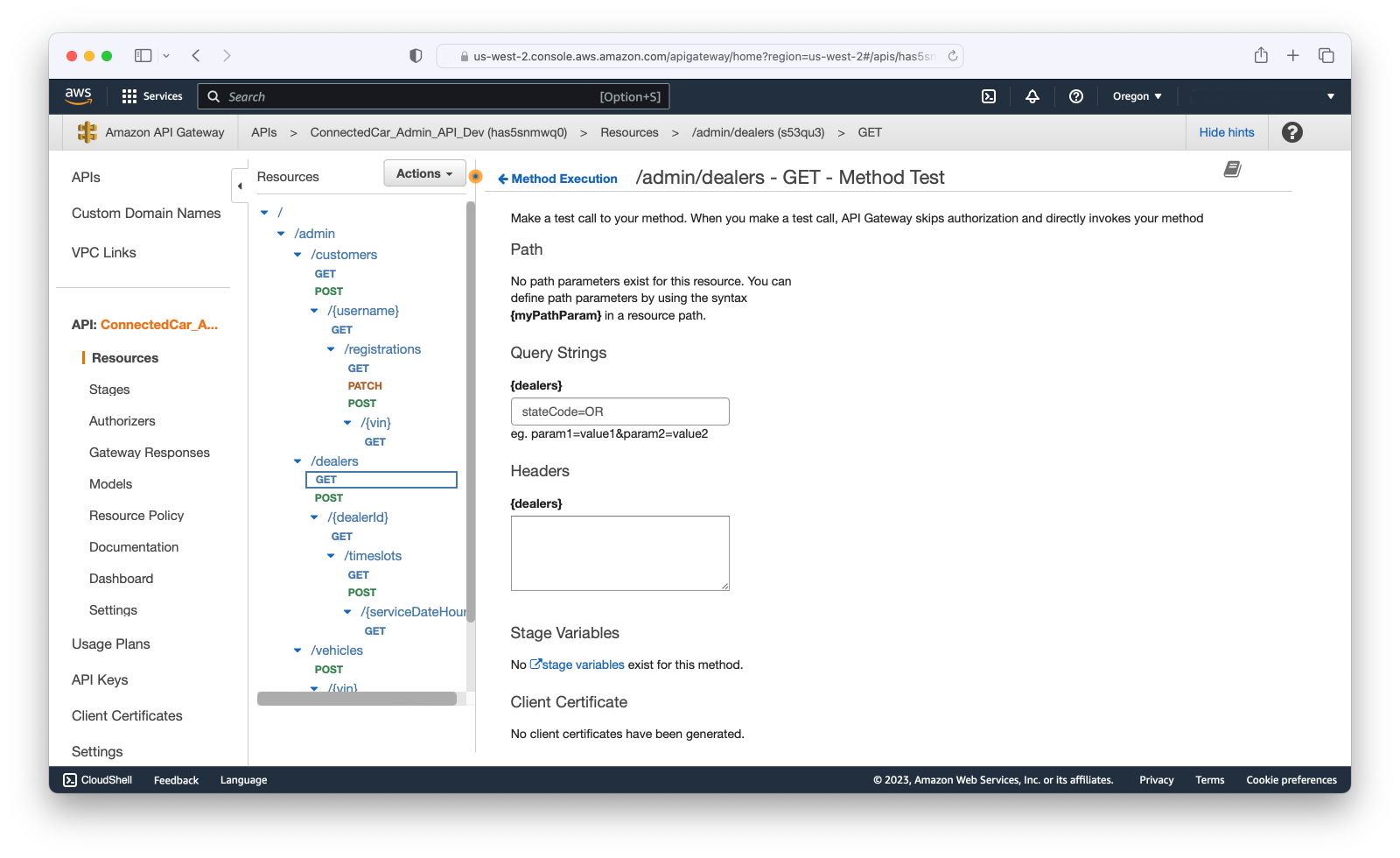This screenshot has height=858, width=1400.
Task: Click the Safari share icon
Action: pyautogui.click(x=1261, y=55)
